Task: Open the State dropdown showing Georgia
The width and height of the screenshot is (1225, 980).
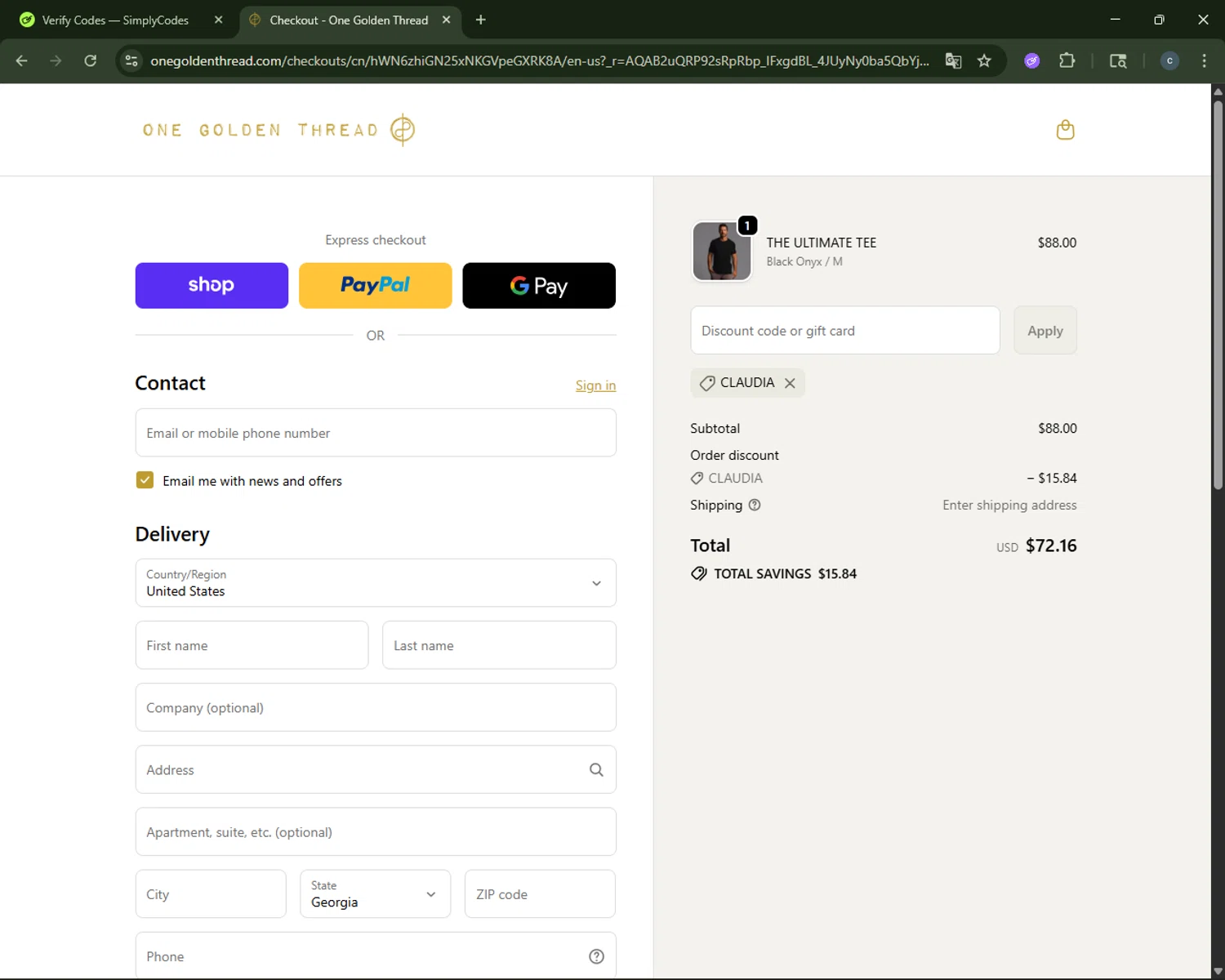Action: [x=376, y=894]
